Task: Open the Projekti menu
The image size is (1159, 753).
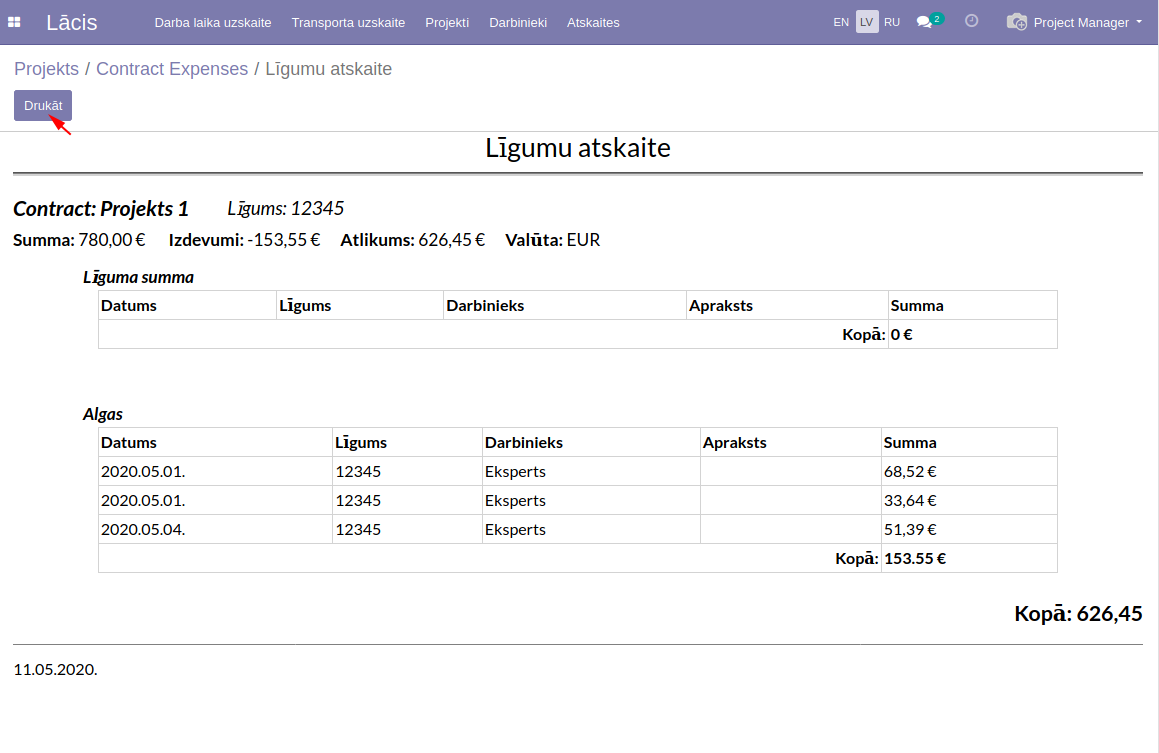Action: click(447, 22)
